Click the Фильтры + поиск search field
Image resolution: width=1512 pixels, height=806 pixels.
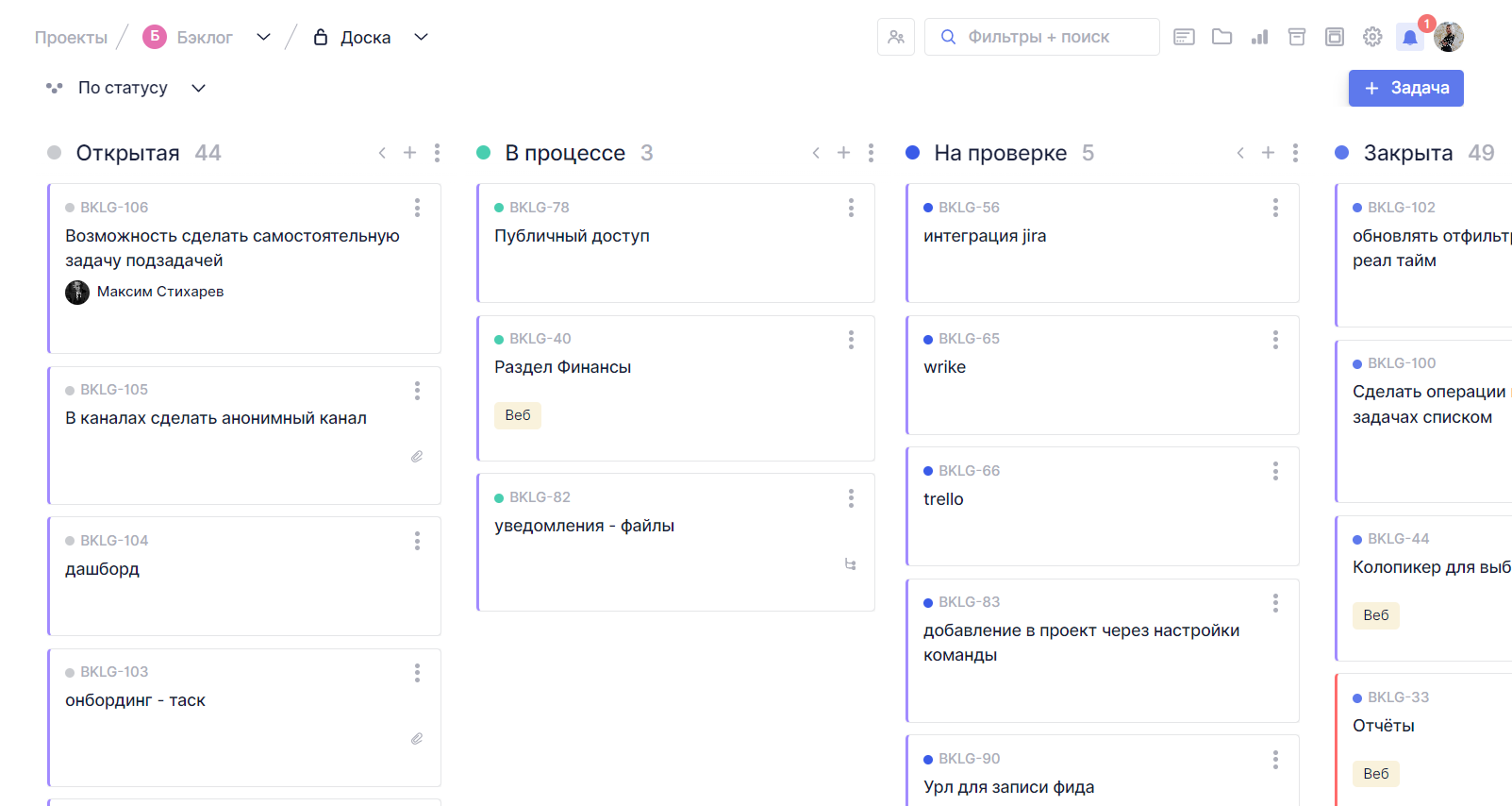pyautogui.click(x=1041, y=37)
